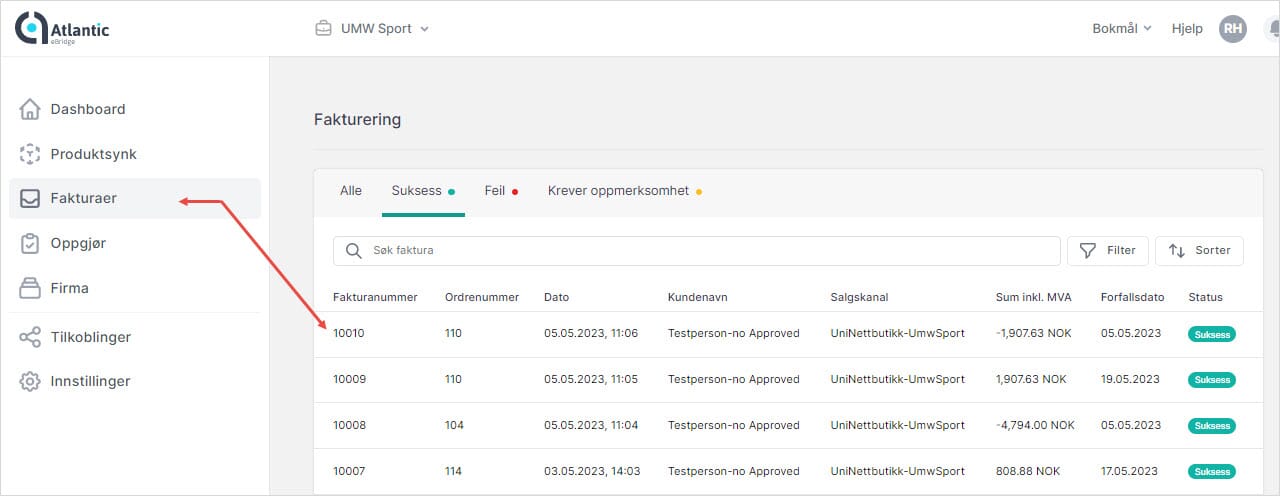1280x496 pixels.
Task: Click the Fakturaer inbox icon
Action: [30, 198]
